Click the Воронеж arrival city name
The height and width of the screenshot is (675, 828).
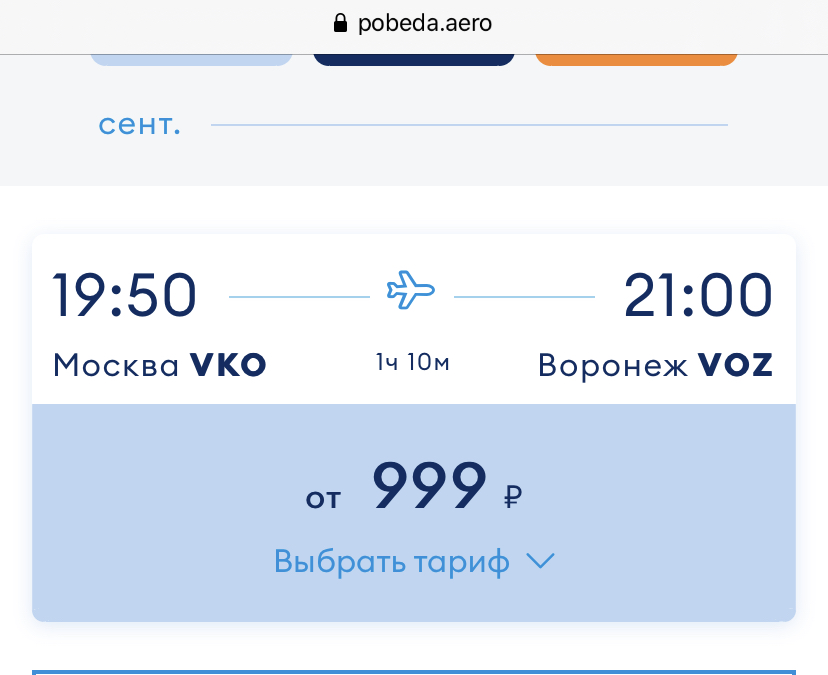tap(613, 365)
